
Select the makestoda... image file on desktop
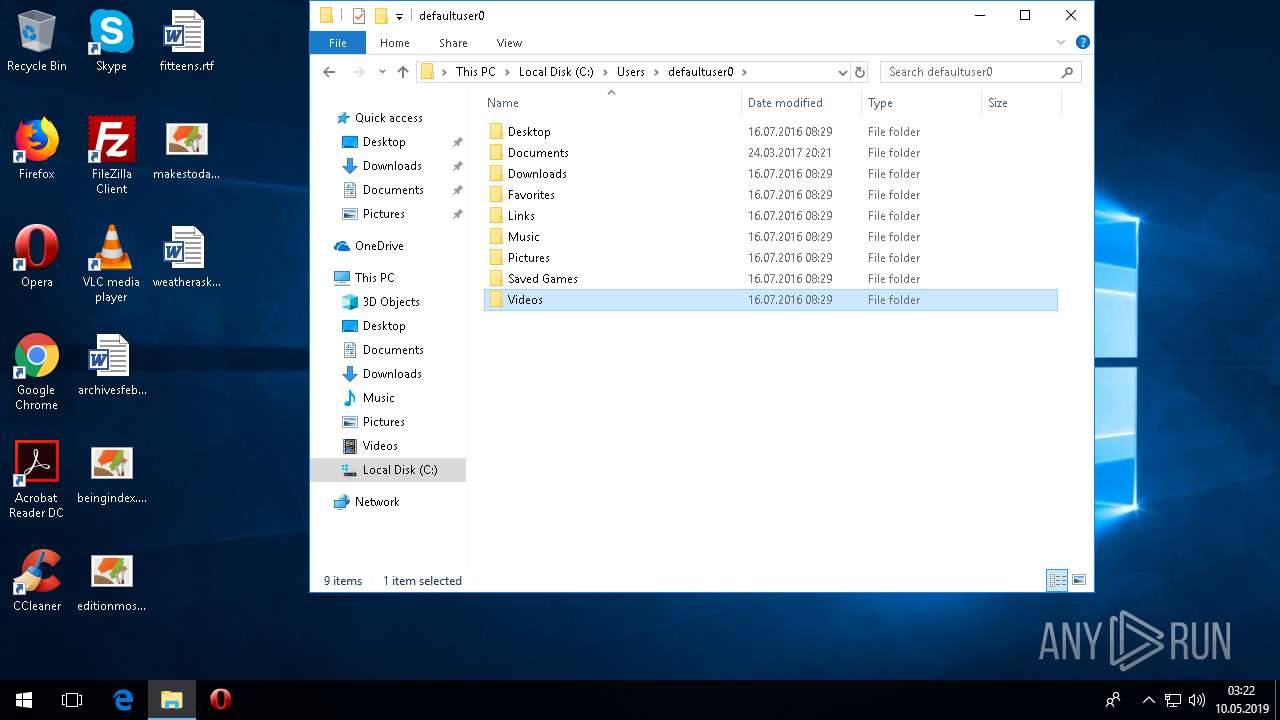click(186, 150)
